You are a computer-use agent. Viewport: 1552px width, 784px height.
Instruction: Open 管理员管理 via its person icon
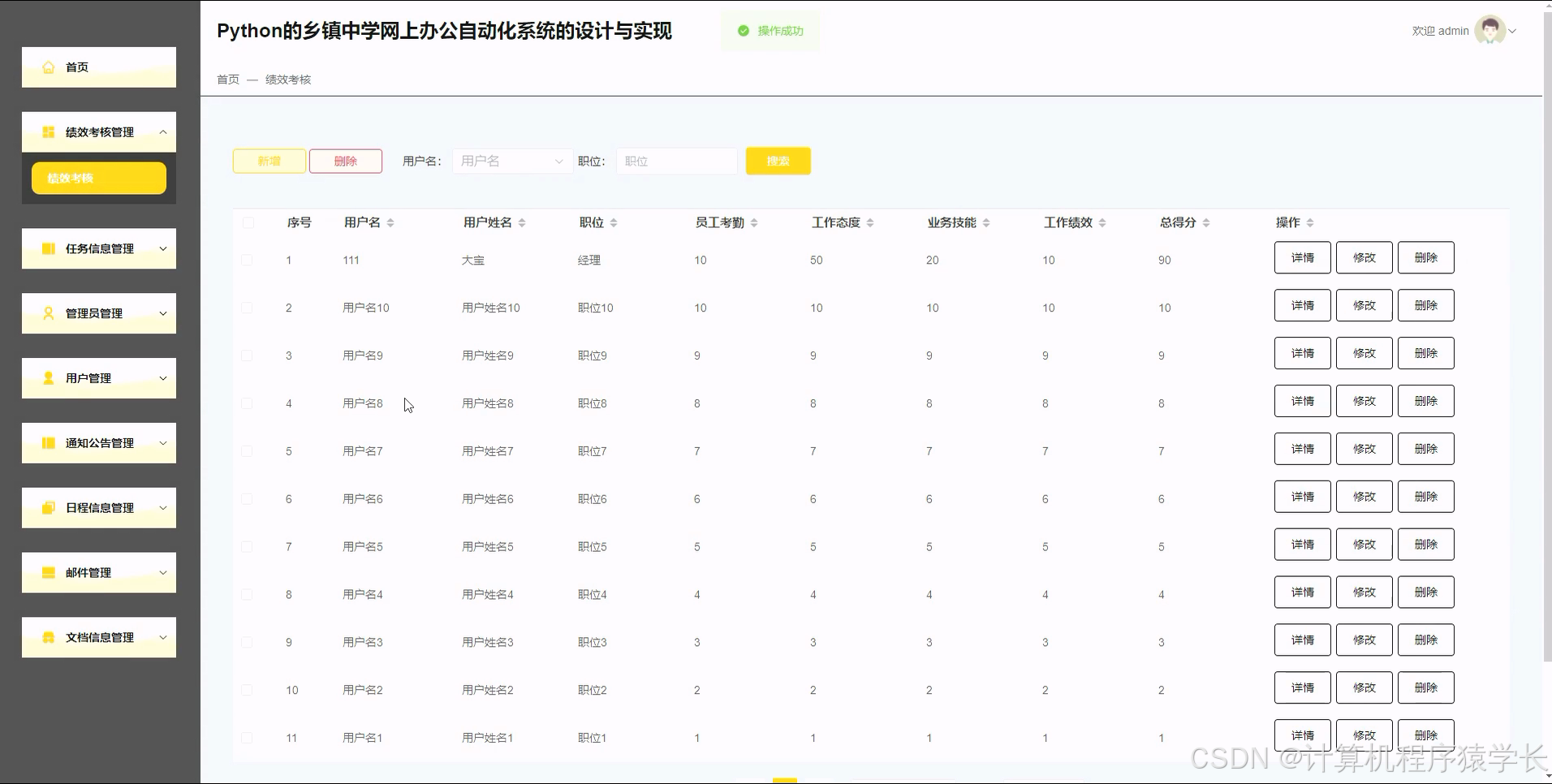click(x=49, y=313)
